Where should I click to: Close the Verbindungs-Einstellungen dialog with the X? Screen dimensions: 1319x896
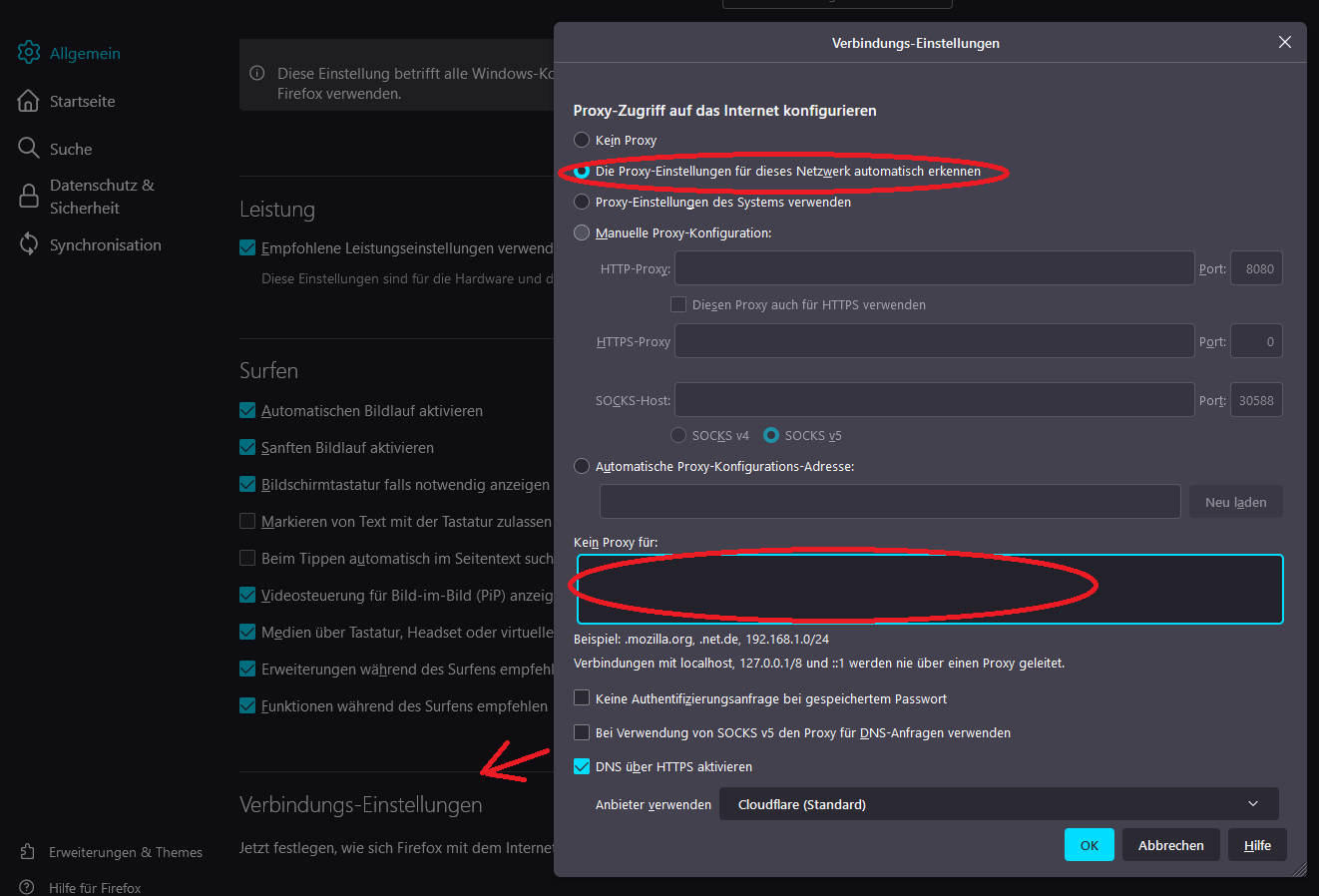1285,42
